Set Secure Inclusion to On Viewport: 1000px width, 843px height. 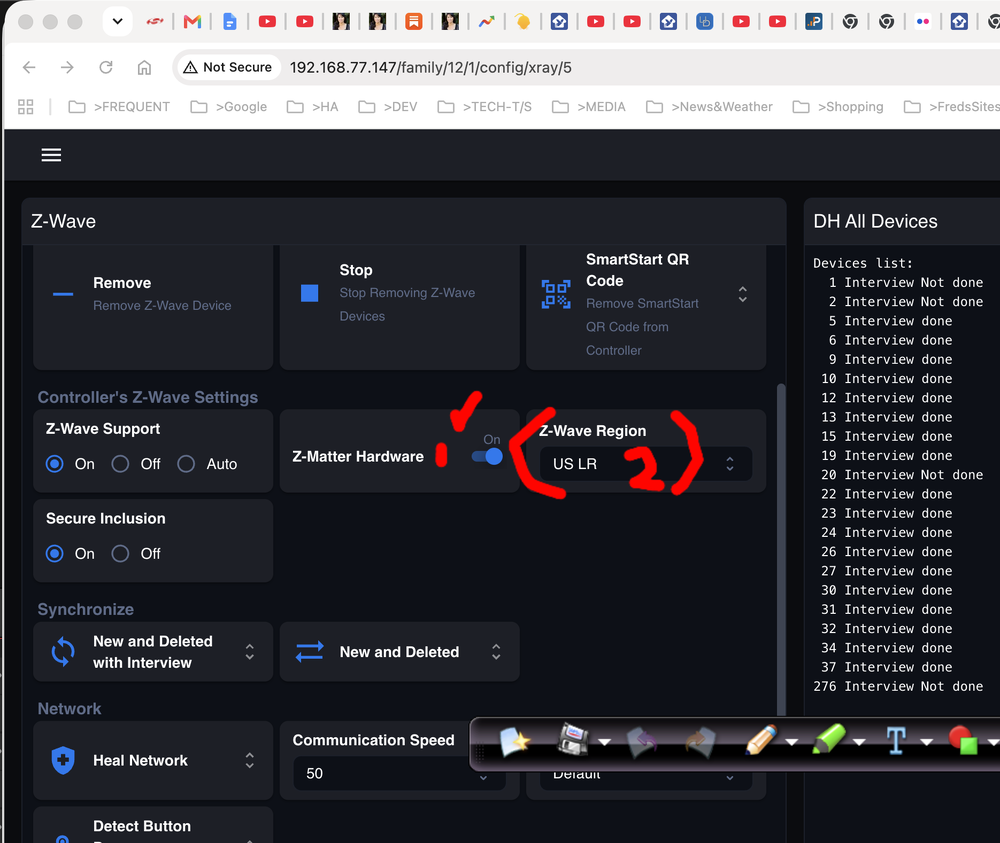55,553
